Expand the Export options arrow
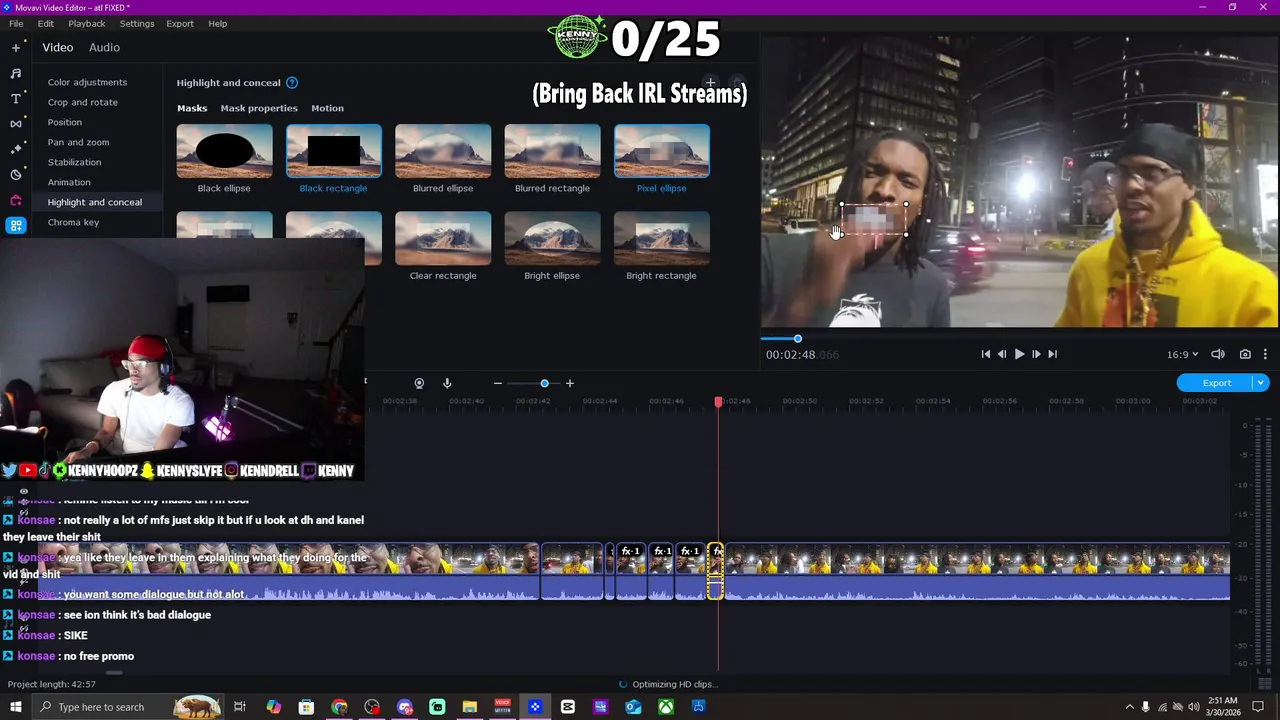This screenshot has width=1280, height=720. 1261,383
